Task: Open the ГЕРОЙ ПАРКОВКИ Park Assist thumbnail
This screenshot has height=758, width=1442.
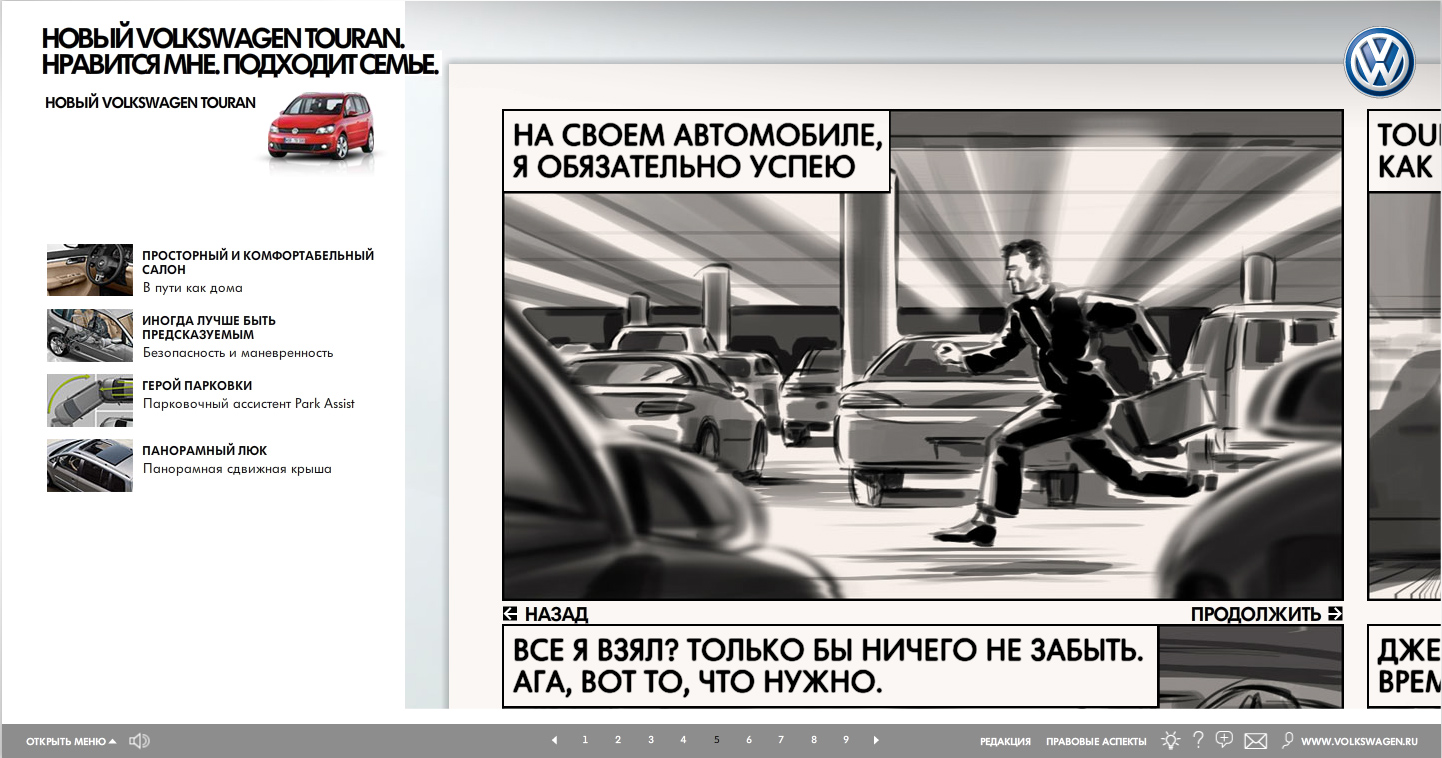Action: point(90,401)
